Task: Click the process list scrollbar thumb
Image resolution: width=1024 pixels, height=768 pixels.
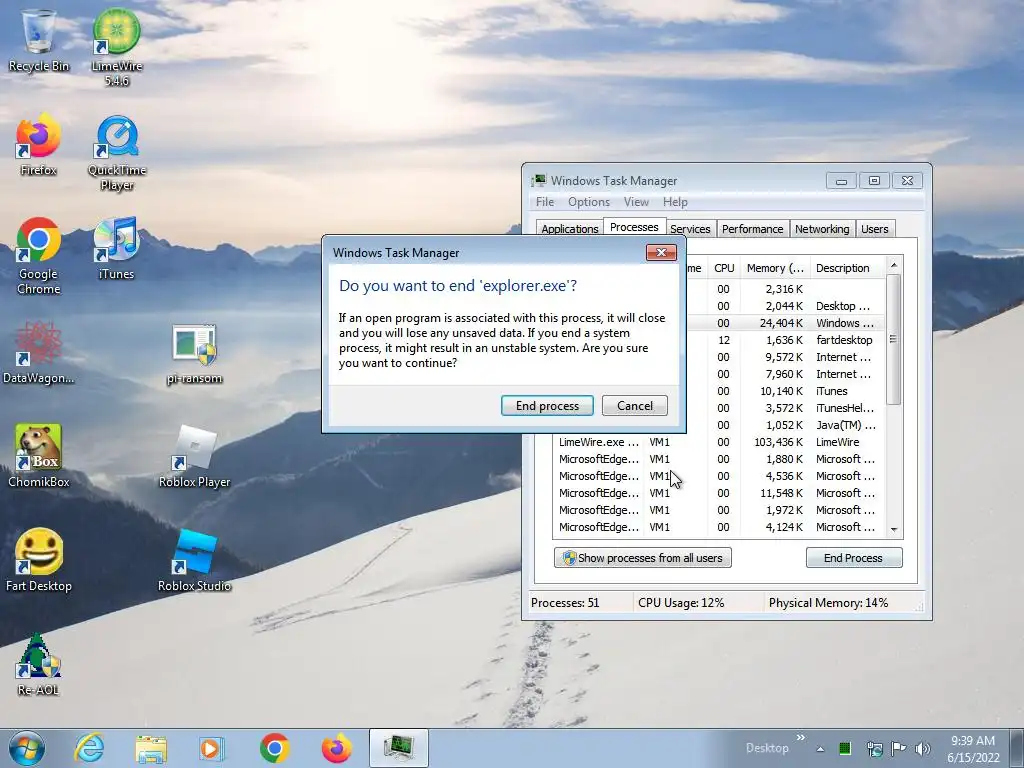Action: pyautogui.click(x=894, y=339)
